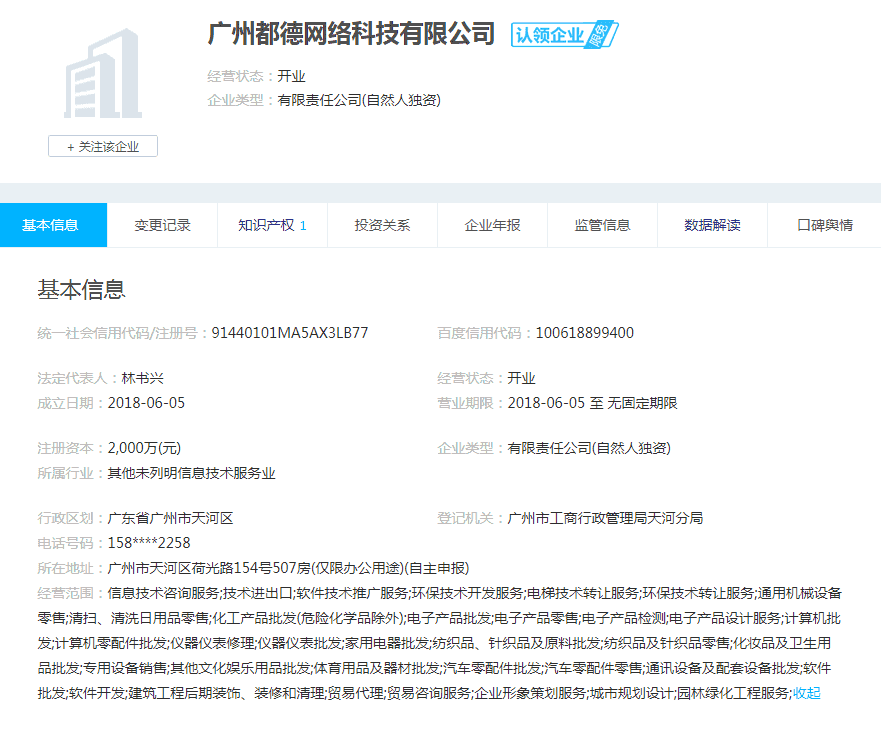Click the 基本信息 section heading
Screen dimensions: 881x736
[81, 289]
